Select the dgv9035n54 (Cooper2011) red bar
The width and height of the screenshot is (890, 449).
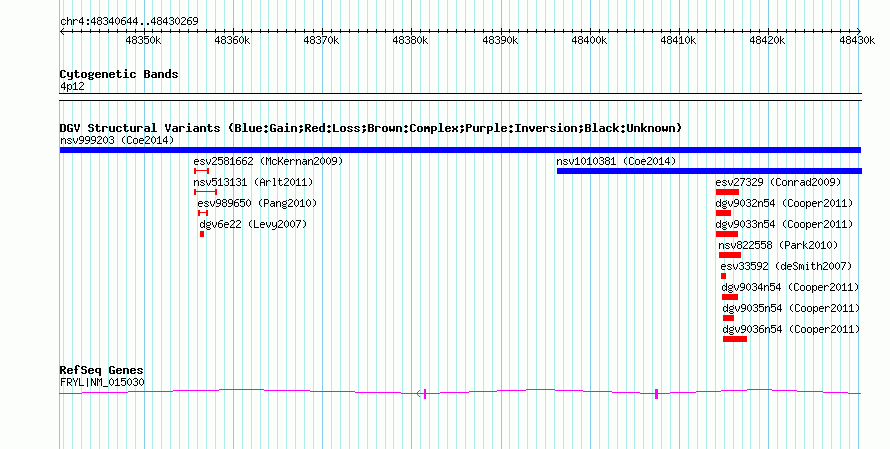click(x=728, y=318)
